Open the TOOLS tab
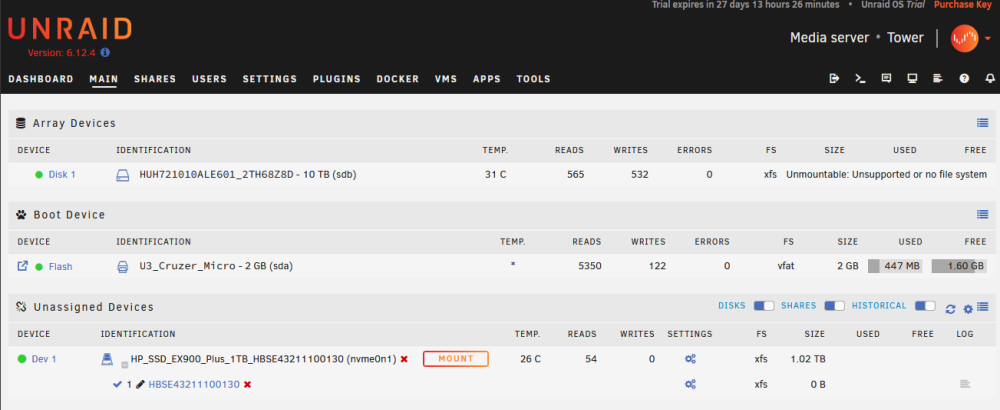 [534, 79]
